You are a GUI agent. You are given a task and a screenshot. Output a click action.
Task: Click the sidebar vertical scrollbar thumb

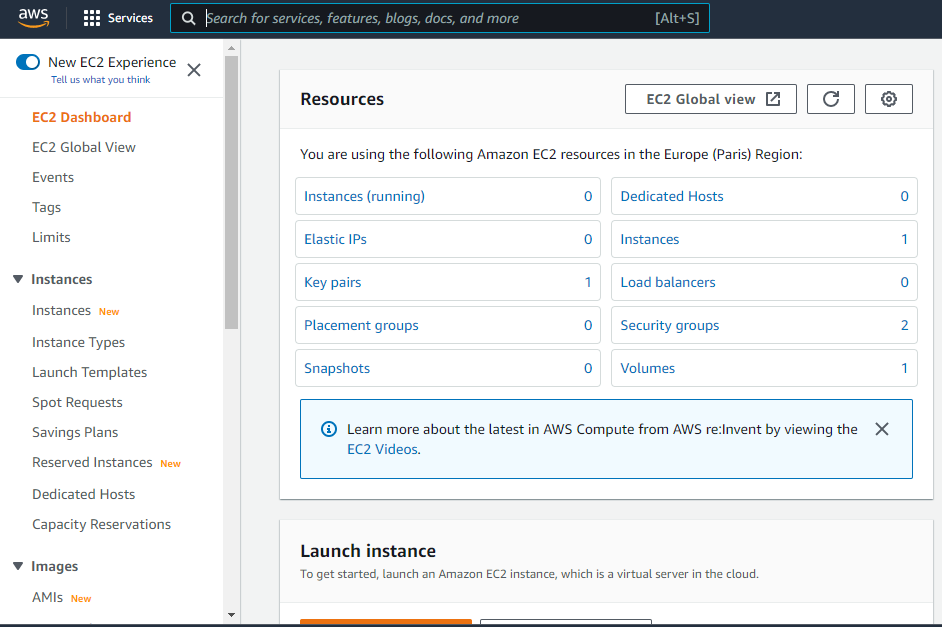point(231,192)
